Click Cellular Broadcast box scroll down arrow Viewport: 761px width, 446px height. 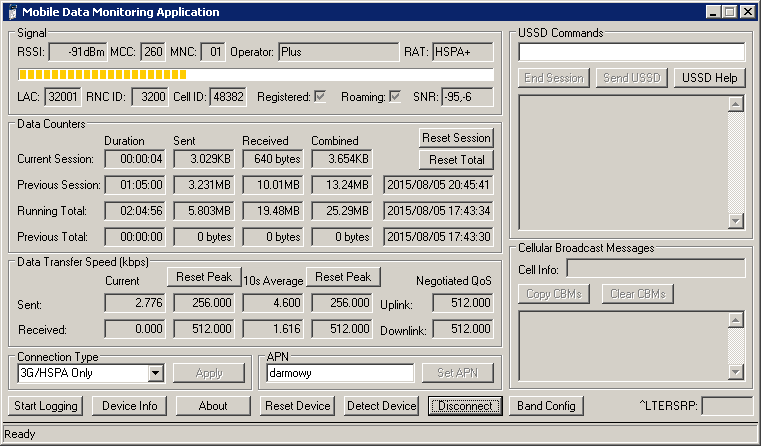point(736,372)
